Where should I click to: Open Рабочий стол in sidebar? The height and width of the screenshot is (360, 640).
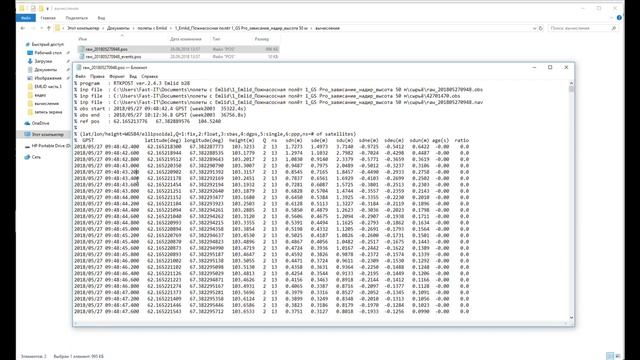[x=45, y=53]
